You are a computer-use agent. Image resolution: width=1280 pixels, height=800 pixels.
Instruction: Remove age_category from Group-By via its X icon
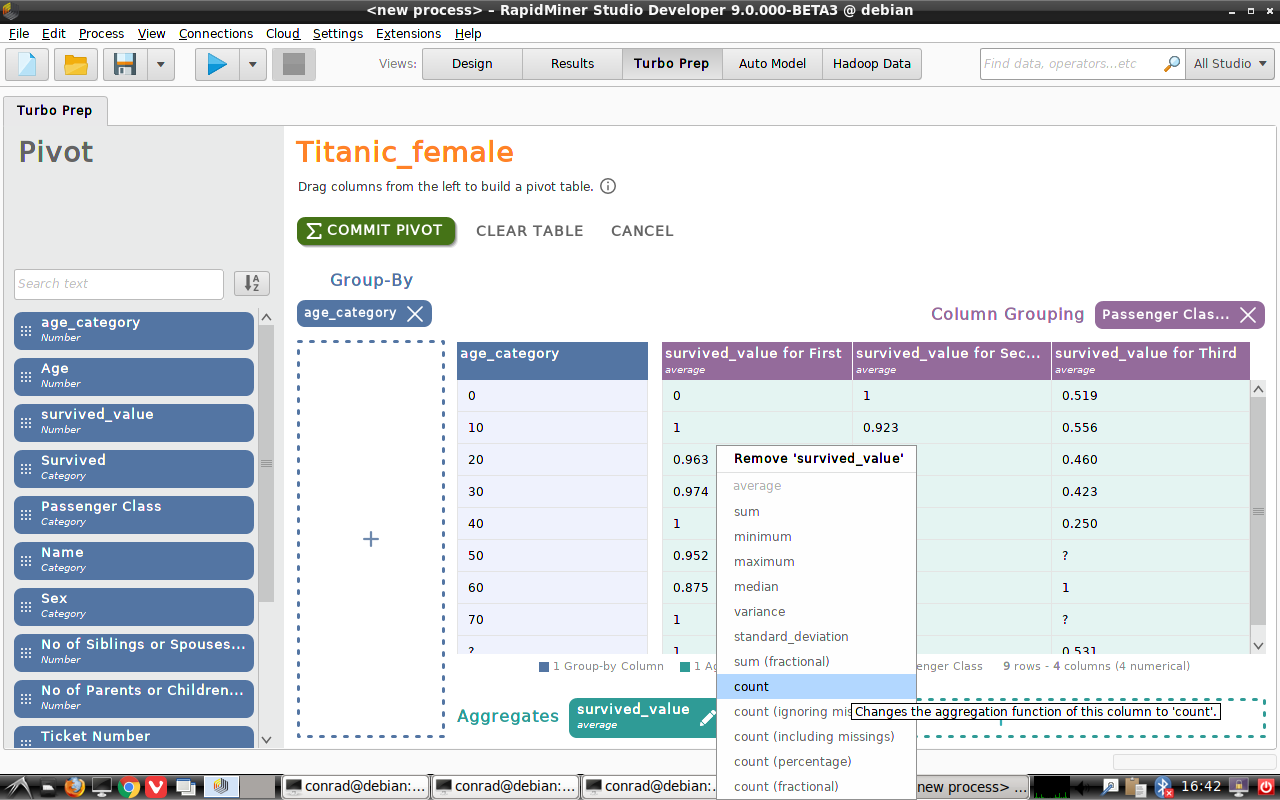point(416,312)
